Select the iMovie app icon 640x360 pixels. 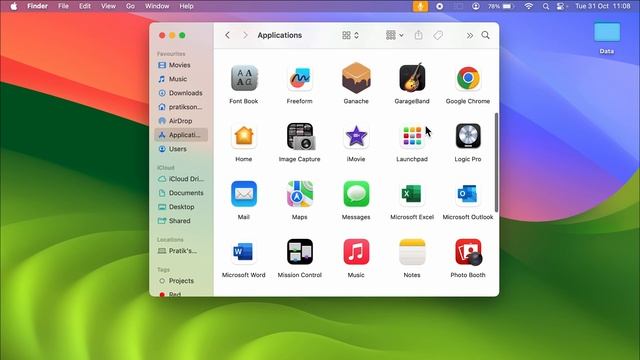(356, 136)
